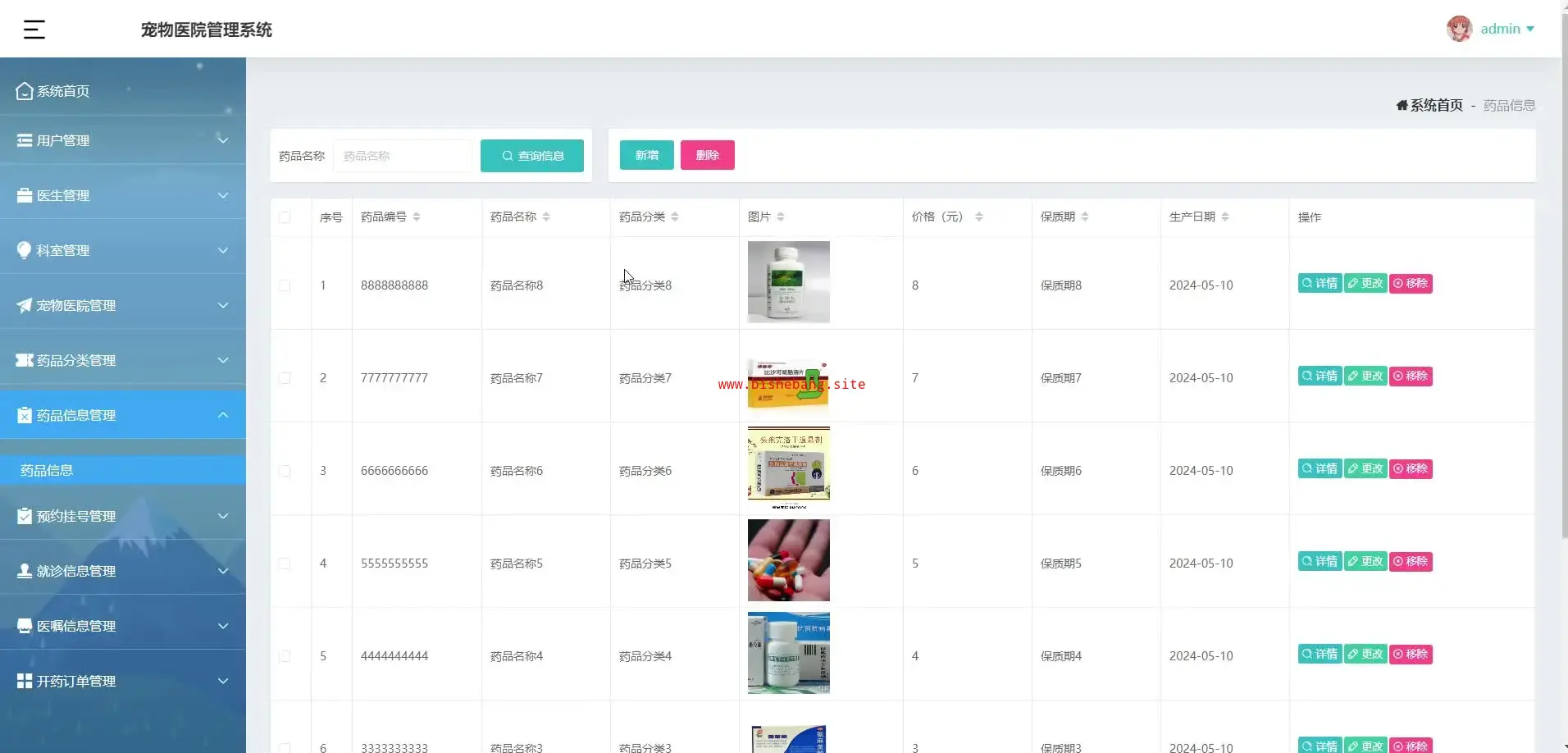The height and width of the screenshot is (753, 1568).
Task: Expand the 药品分类管理 chevron
Action: pos(223,360)
